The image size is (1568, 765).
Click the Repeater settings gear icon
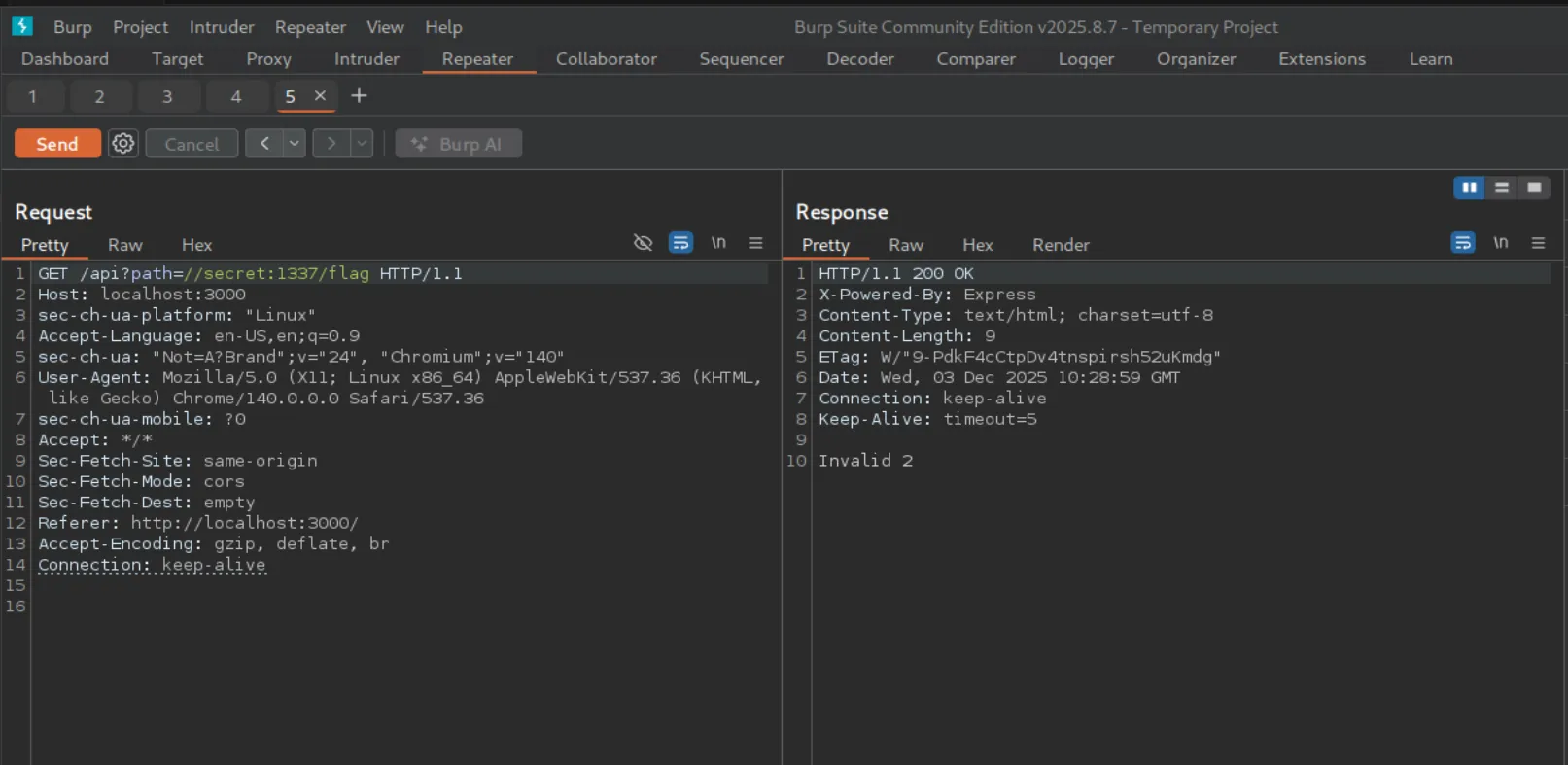pos(122,144)
